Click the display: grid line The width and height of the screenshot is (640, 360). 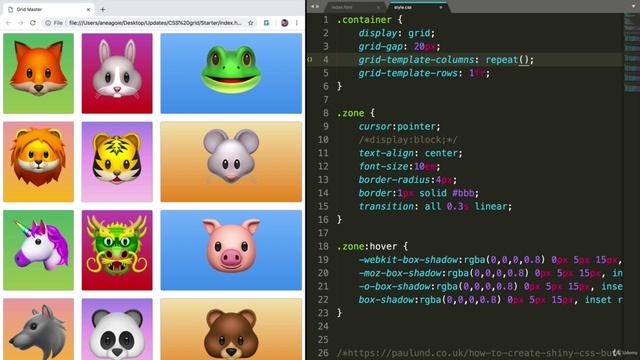click(x=397, y=33)
